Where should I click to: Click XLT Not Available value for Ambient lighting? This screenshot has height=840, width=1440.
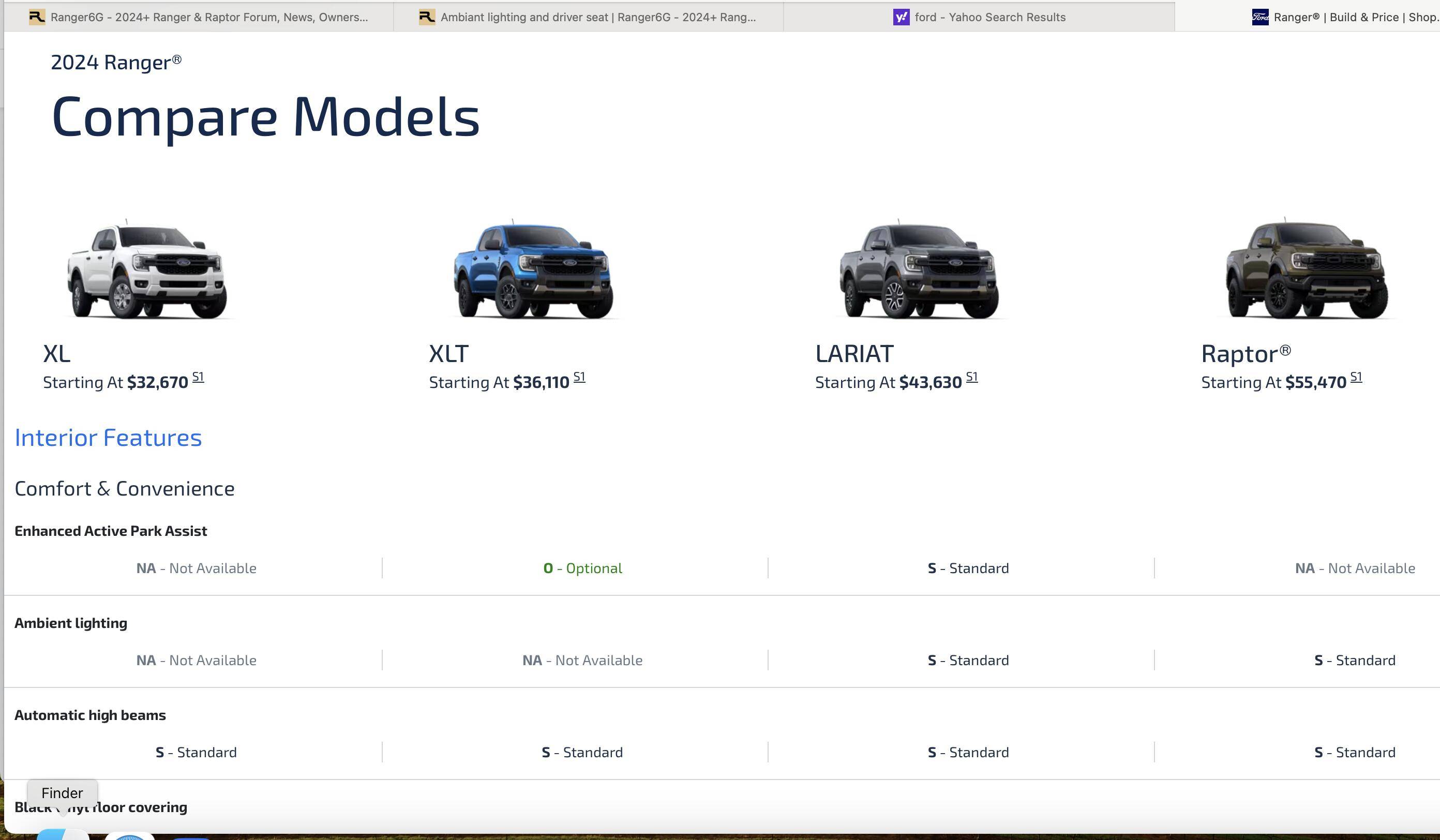pos(582,661)
